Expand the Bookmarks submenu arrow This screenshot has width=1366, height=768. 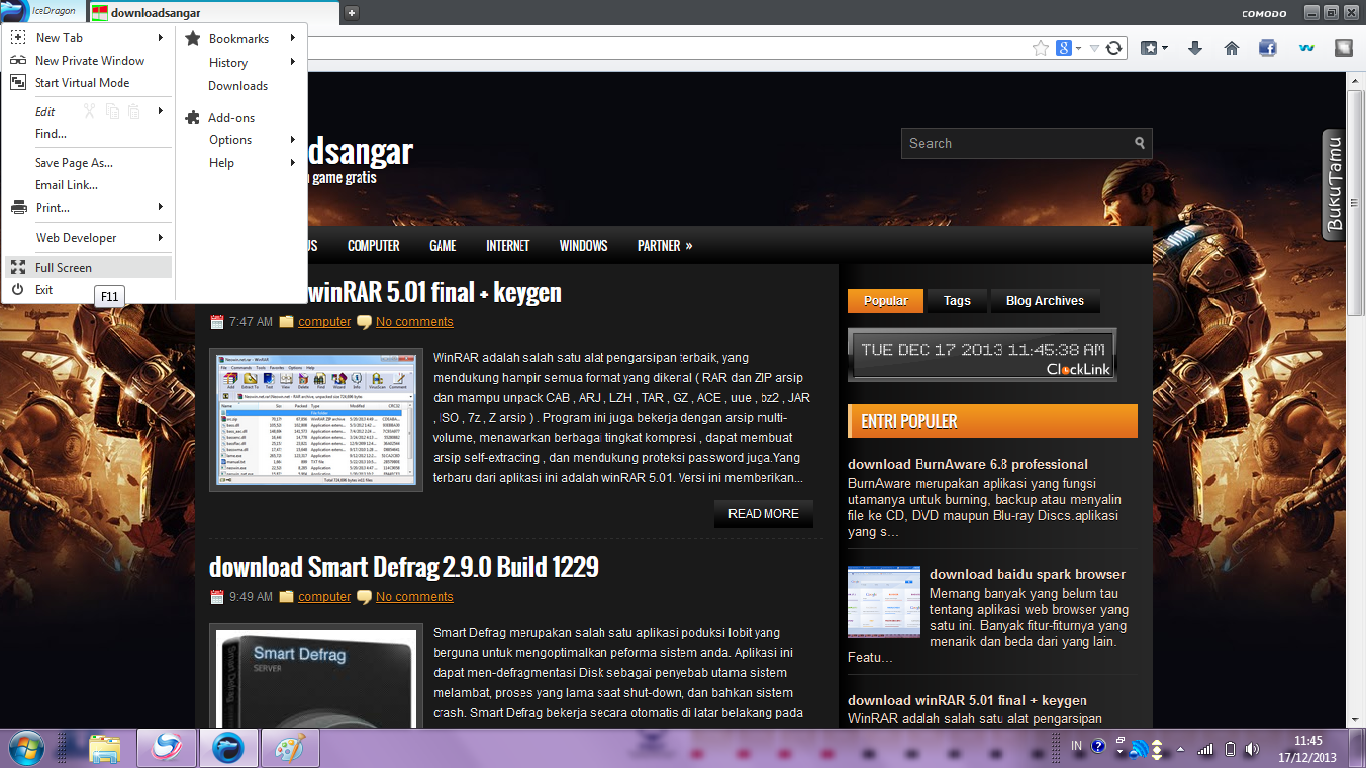click(x=293, y=38)
